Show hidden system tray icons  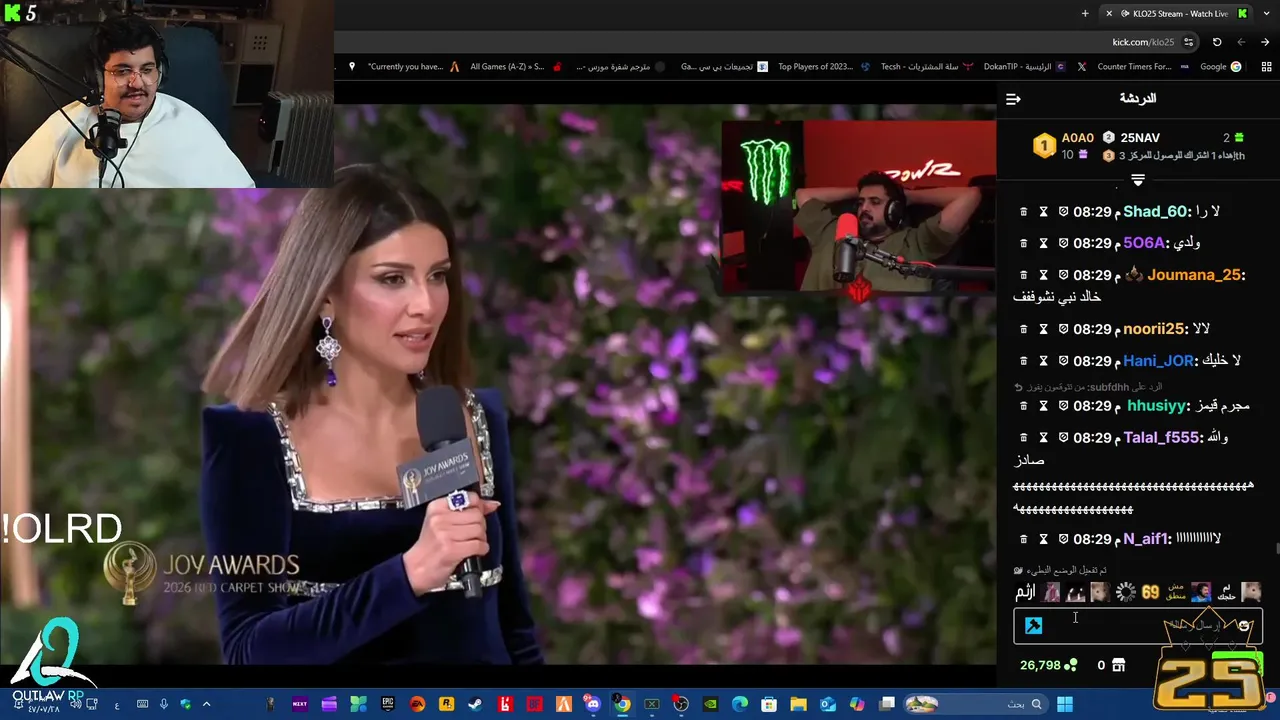(x=207, y=704)
